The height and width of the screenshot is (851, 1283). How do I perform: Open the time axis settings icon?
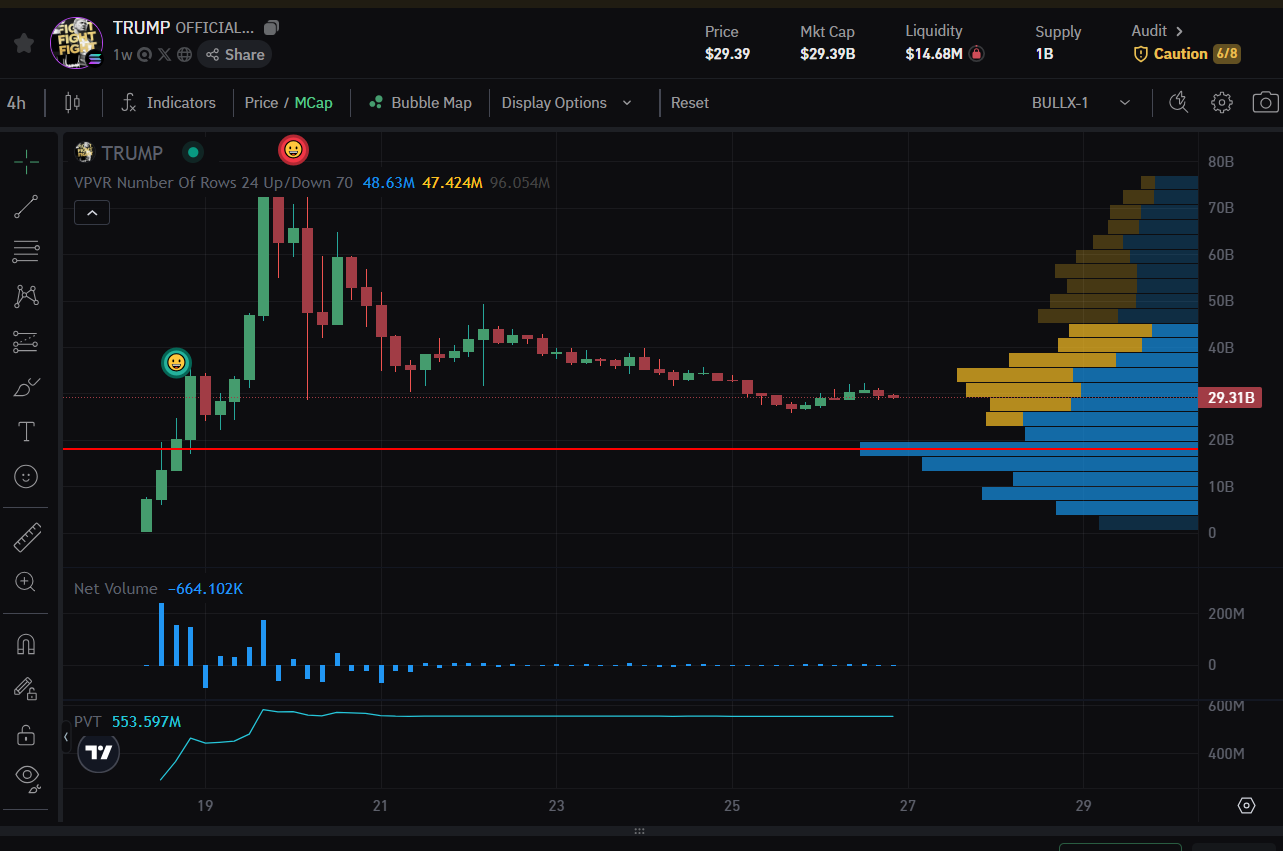pos(1246,805)
